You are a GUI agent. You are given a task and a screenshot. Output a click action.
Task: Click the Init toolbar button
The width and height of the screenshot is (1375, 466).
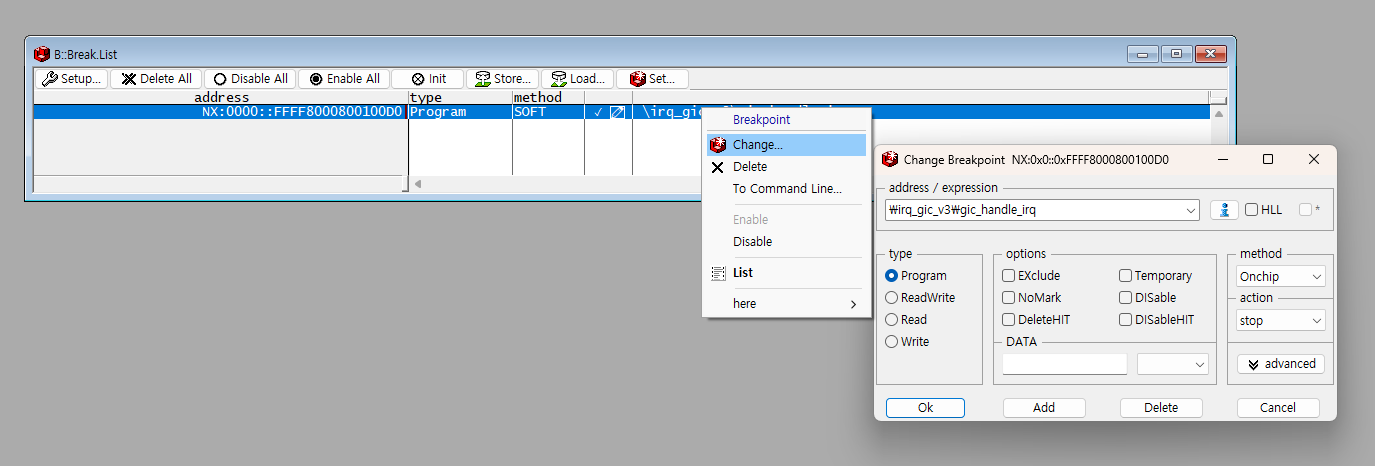click(428, 79)
